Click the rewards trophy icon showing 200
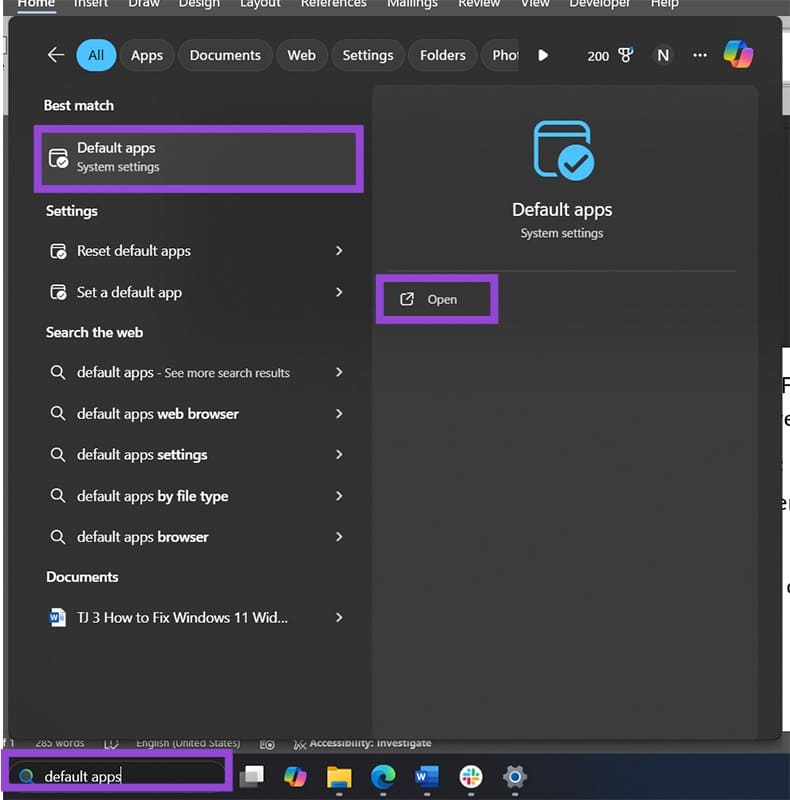Image resolution: width=790 pixels, height=800 pixels. [x=627, y=56]
